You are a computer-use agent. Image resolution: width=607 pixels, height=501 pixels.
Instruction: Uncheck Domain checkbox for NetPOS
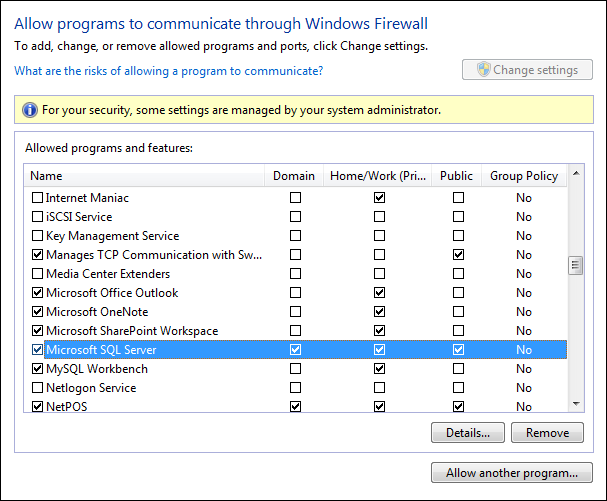coord(295,406)
